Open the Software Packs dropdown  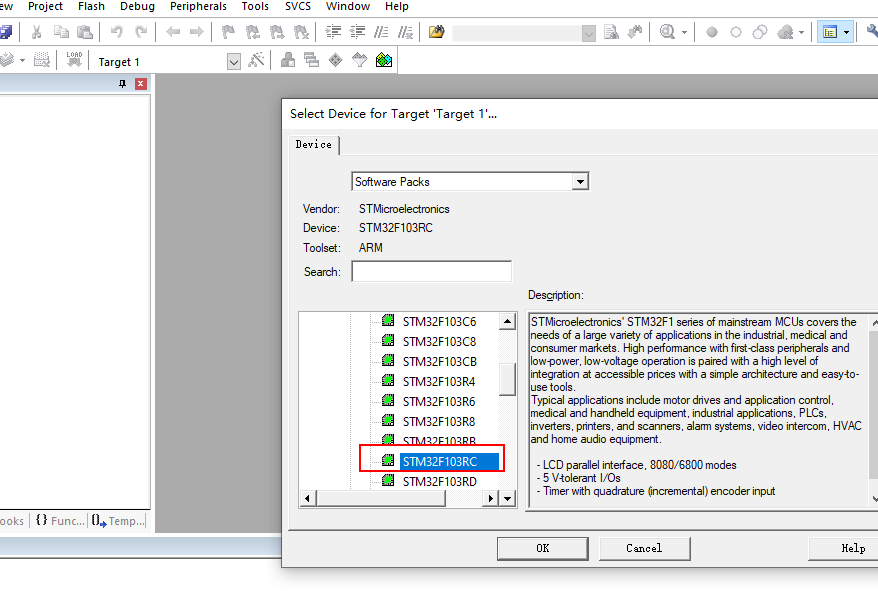pos(579,182)
